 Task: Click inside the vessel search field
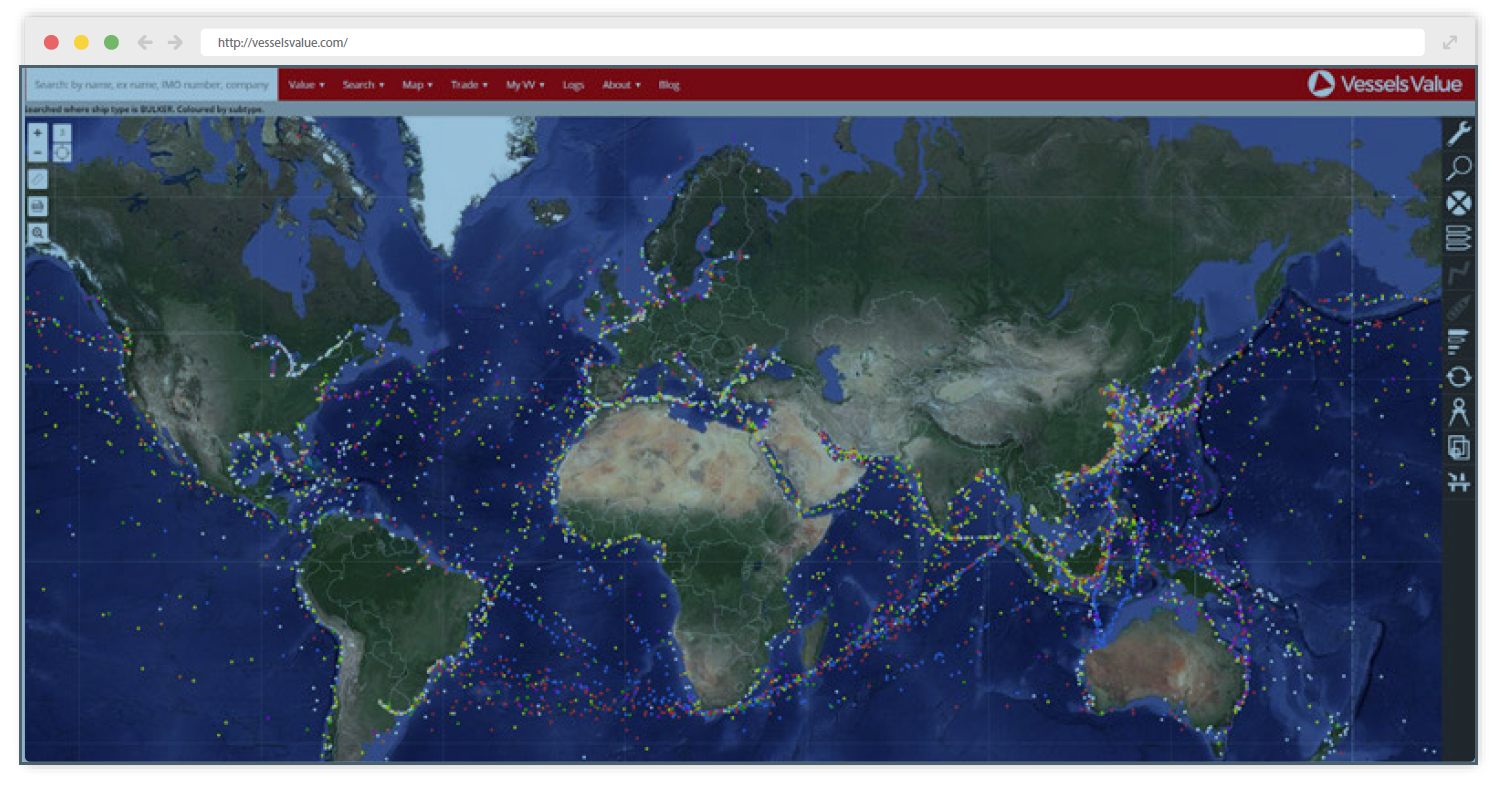148,85
